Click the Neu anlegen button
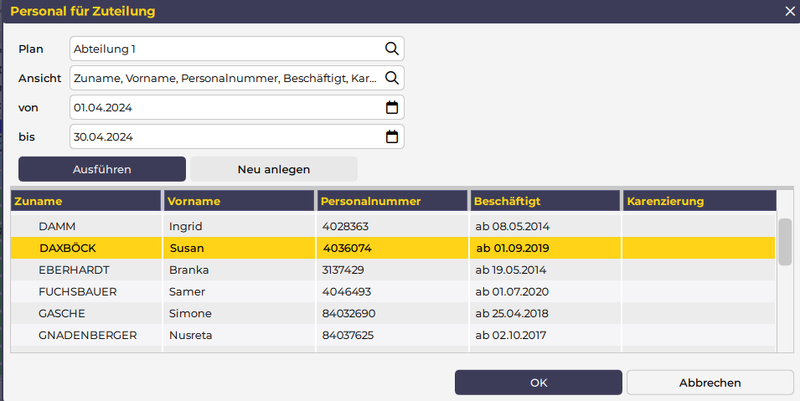Viewport: 800px width, 401px height. click(273, 169)
